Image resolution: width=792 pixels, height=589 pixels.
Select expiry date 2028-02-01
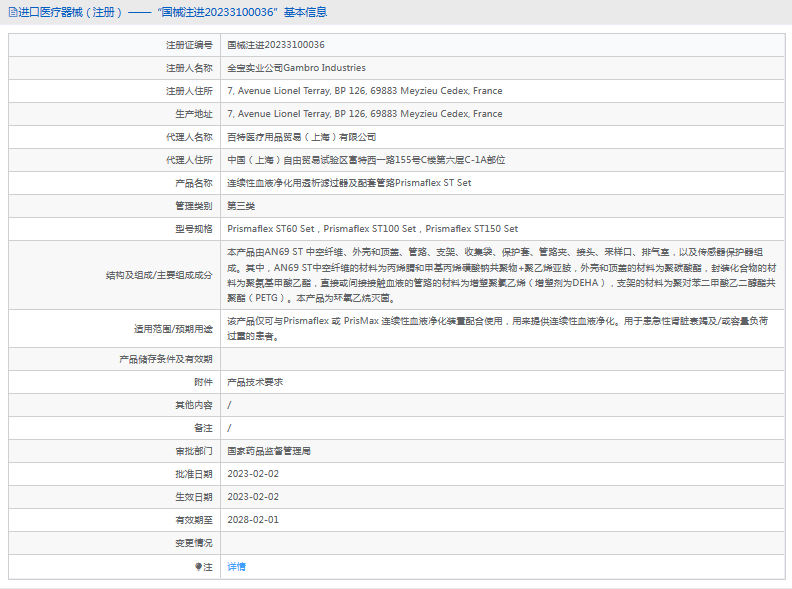point(253,520)
